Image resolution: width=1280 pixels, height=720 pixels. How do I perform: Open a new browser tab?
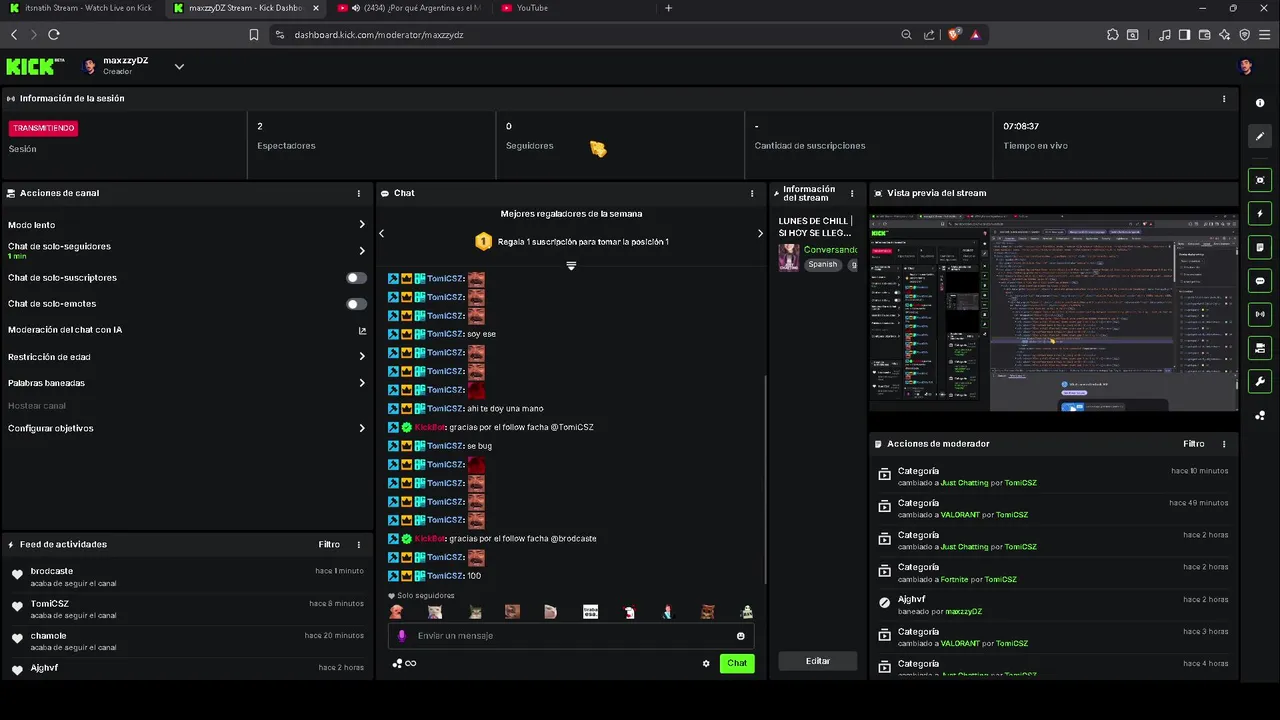[668, 8]
